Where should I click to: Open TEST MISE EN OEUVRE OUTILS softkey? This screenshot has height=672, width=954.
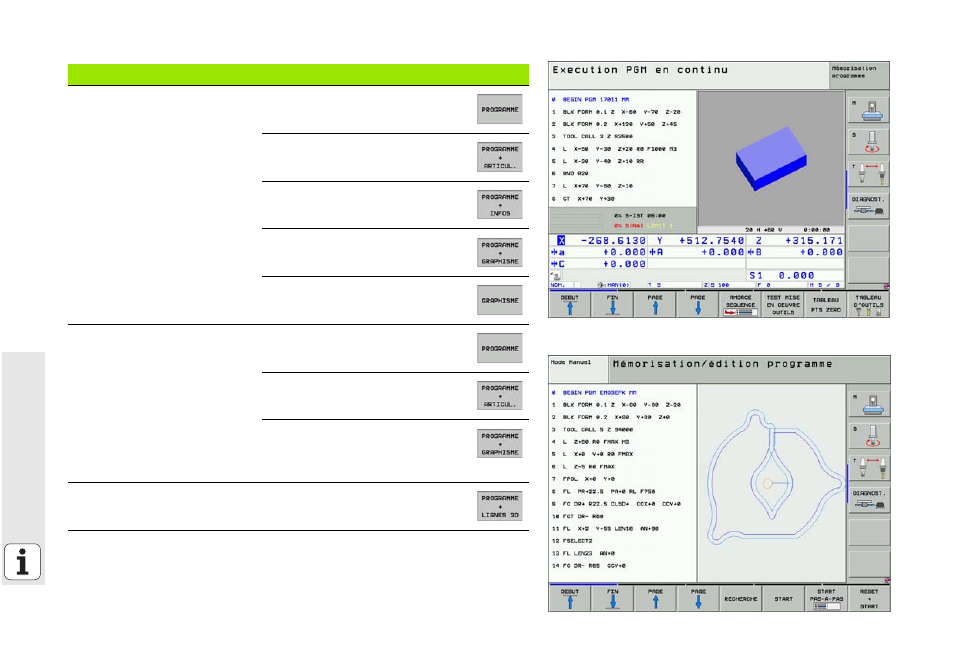(x=783, y=304)
